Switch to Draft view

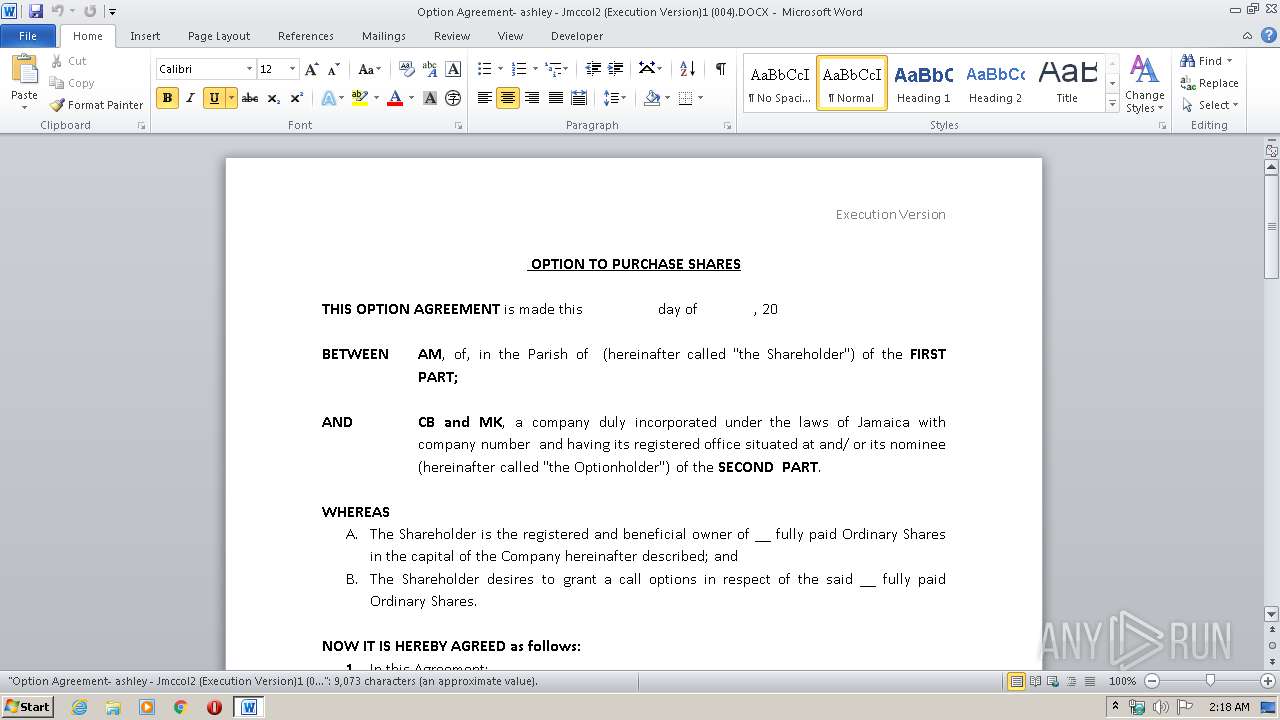click(x=1088, y=681)
